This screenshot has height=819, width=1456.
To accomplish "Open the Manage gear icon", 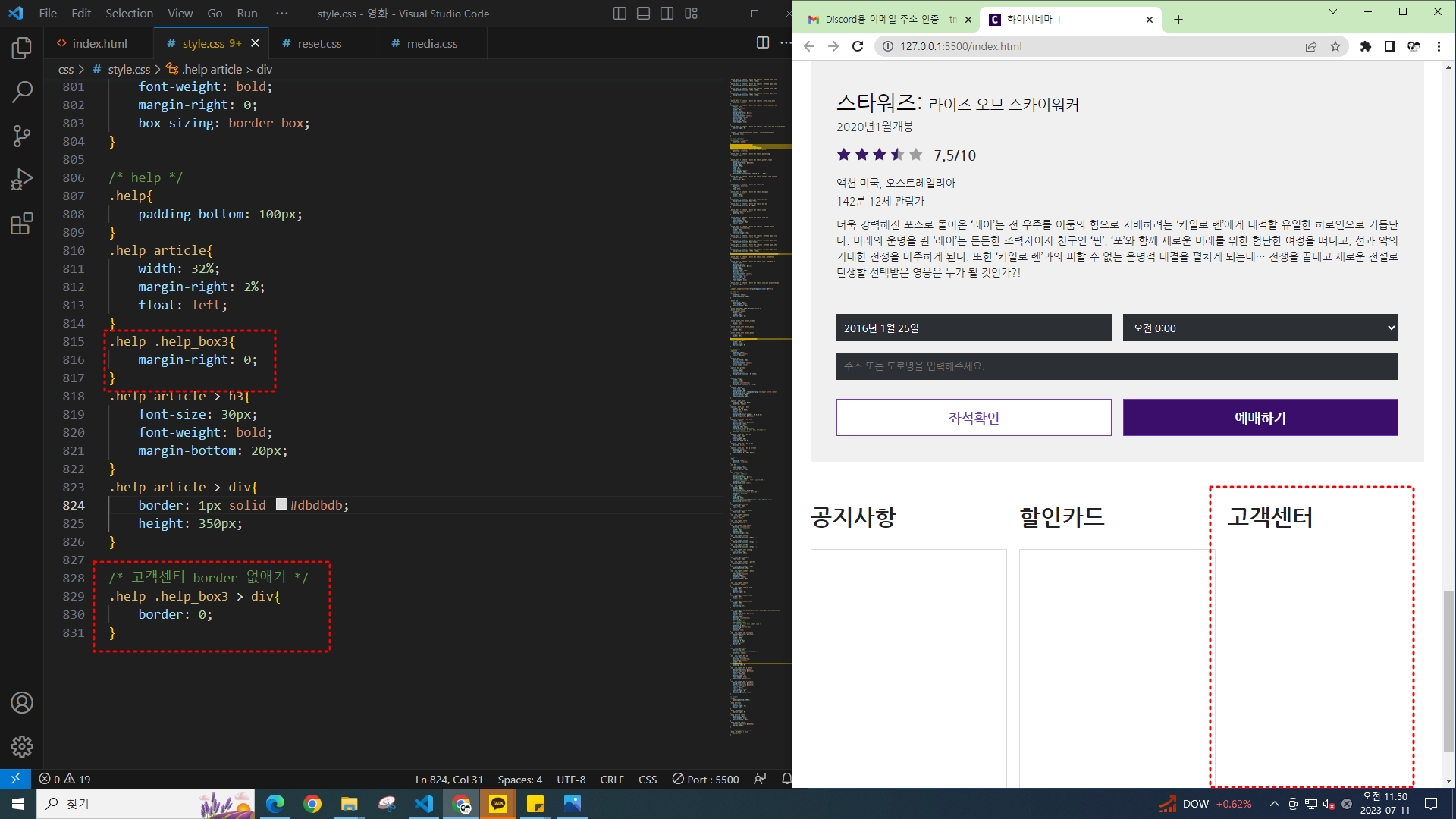I will (22, 746).
